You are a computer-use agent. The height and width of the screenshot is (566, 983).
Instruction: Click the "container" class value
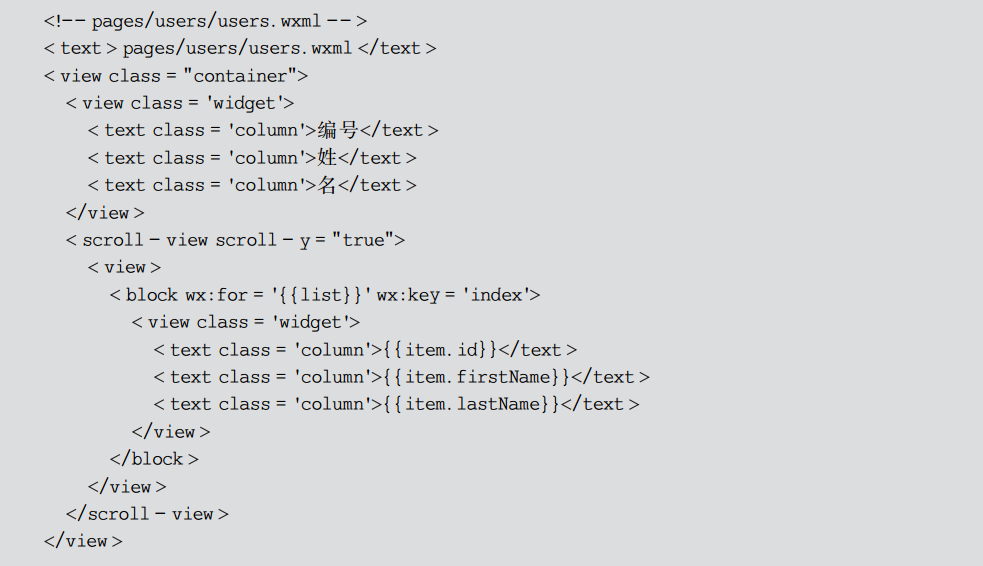click(x=245, y=76)
